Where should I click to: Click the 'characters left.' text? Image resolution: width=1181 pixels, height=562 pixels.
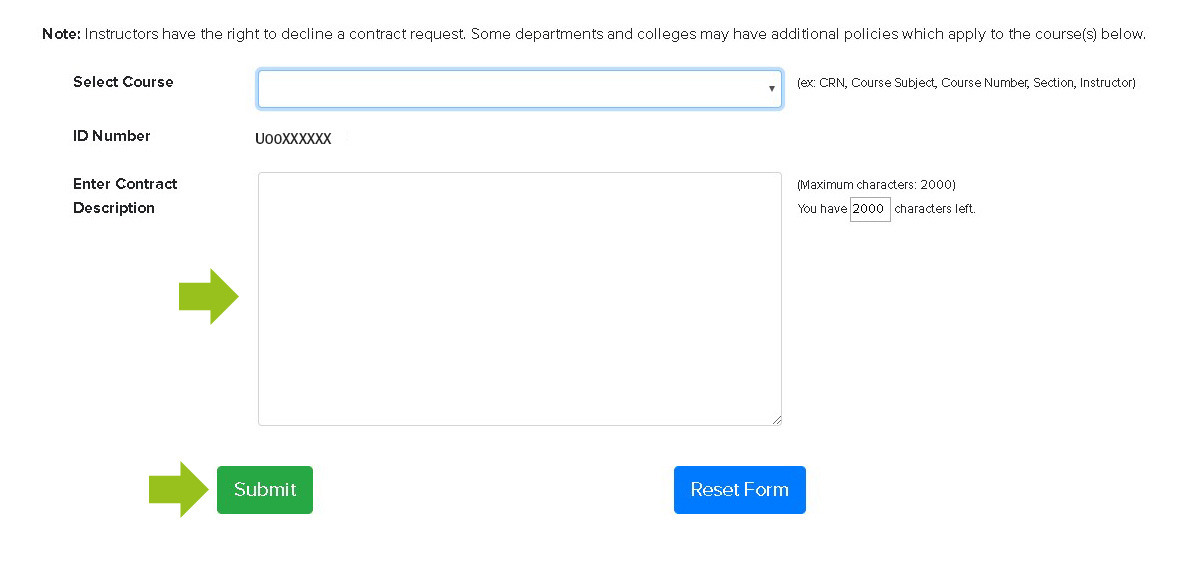pos(934,209)
